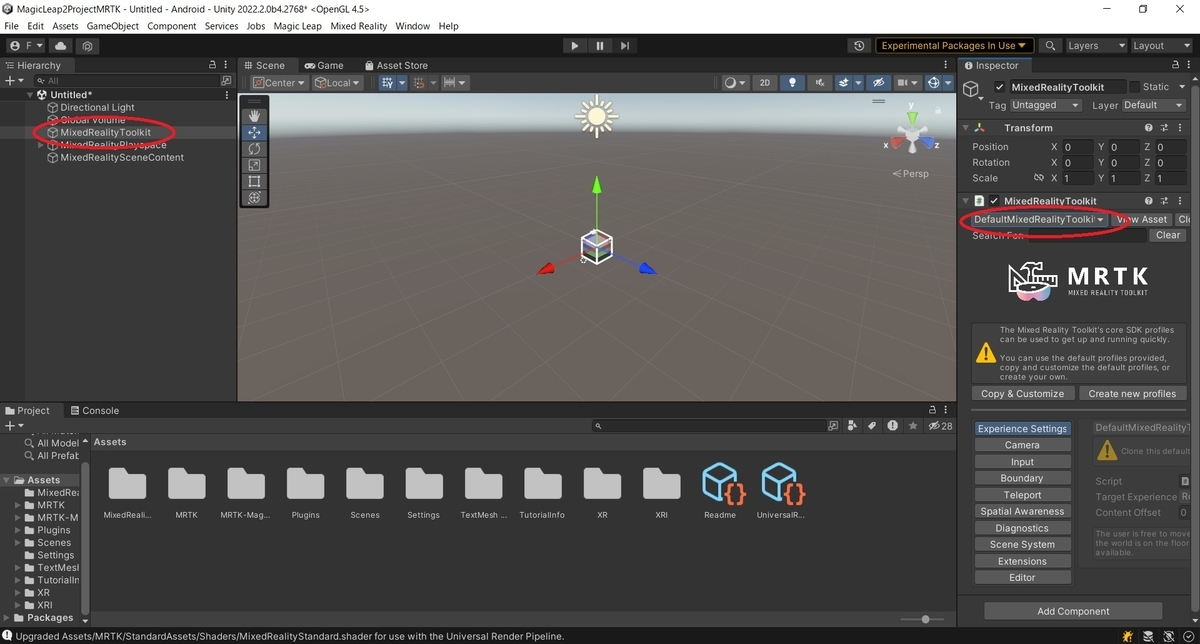Open the File menu
The width and height of the screenshot is (1200, 644).
click(x=12, y=26)
